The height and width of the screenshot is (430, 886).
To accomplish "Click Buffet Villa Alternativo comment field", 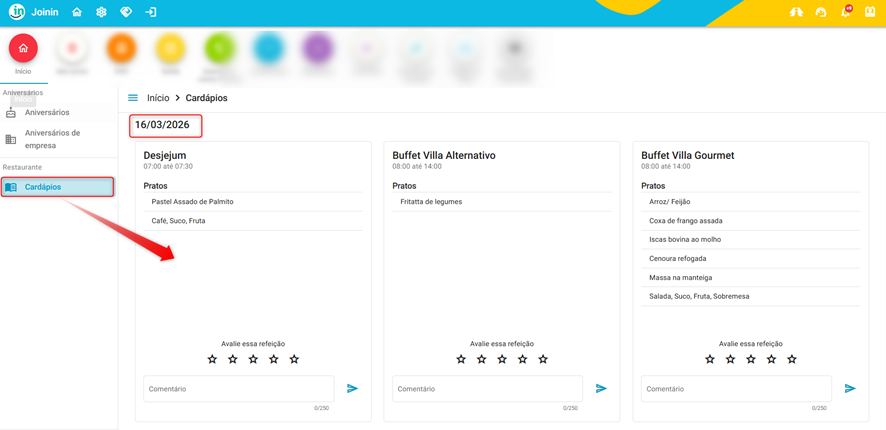I will point(487,388).
